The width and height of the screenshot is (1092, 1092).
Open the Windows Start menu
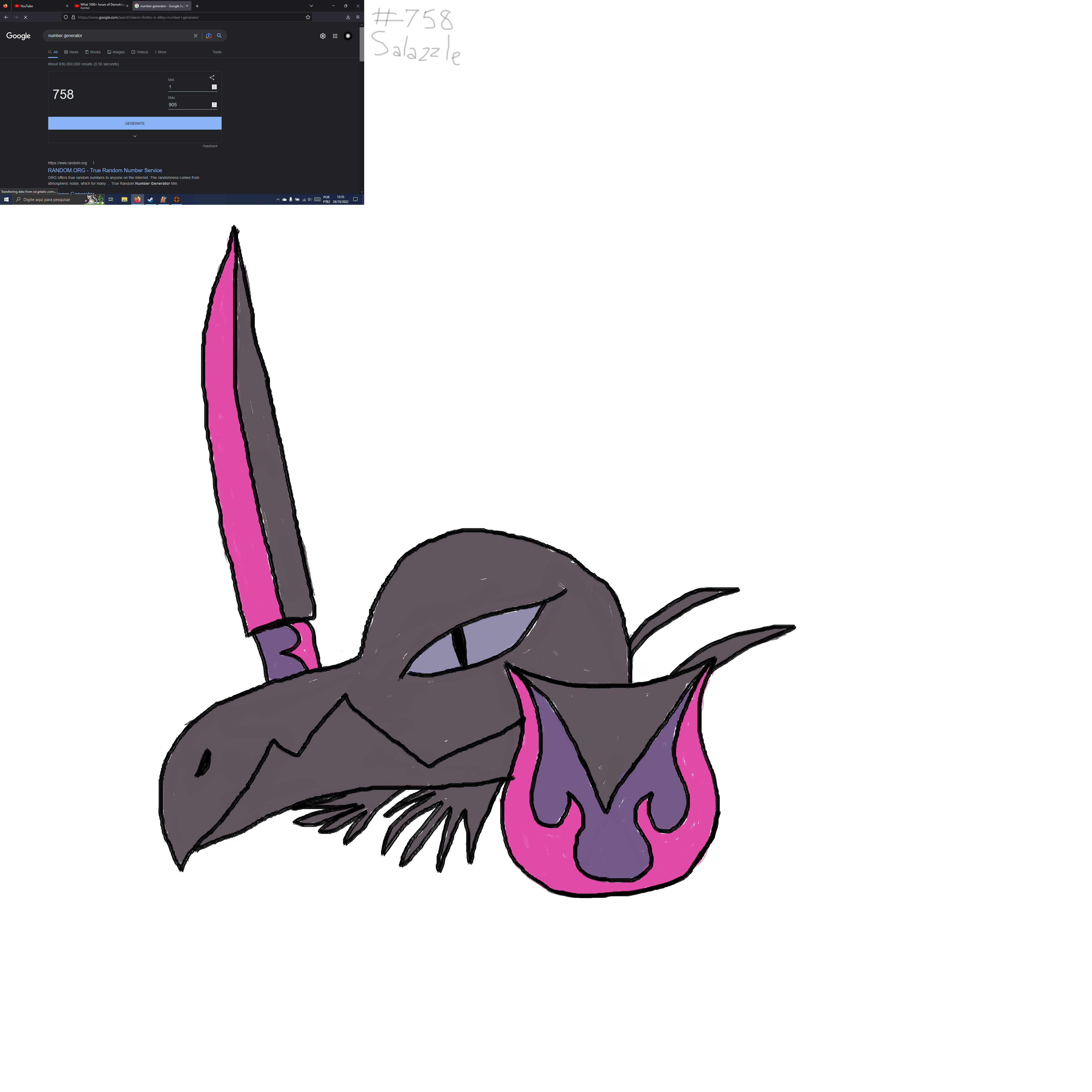coord(6,199)
